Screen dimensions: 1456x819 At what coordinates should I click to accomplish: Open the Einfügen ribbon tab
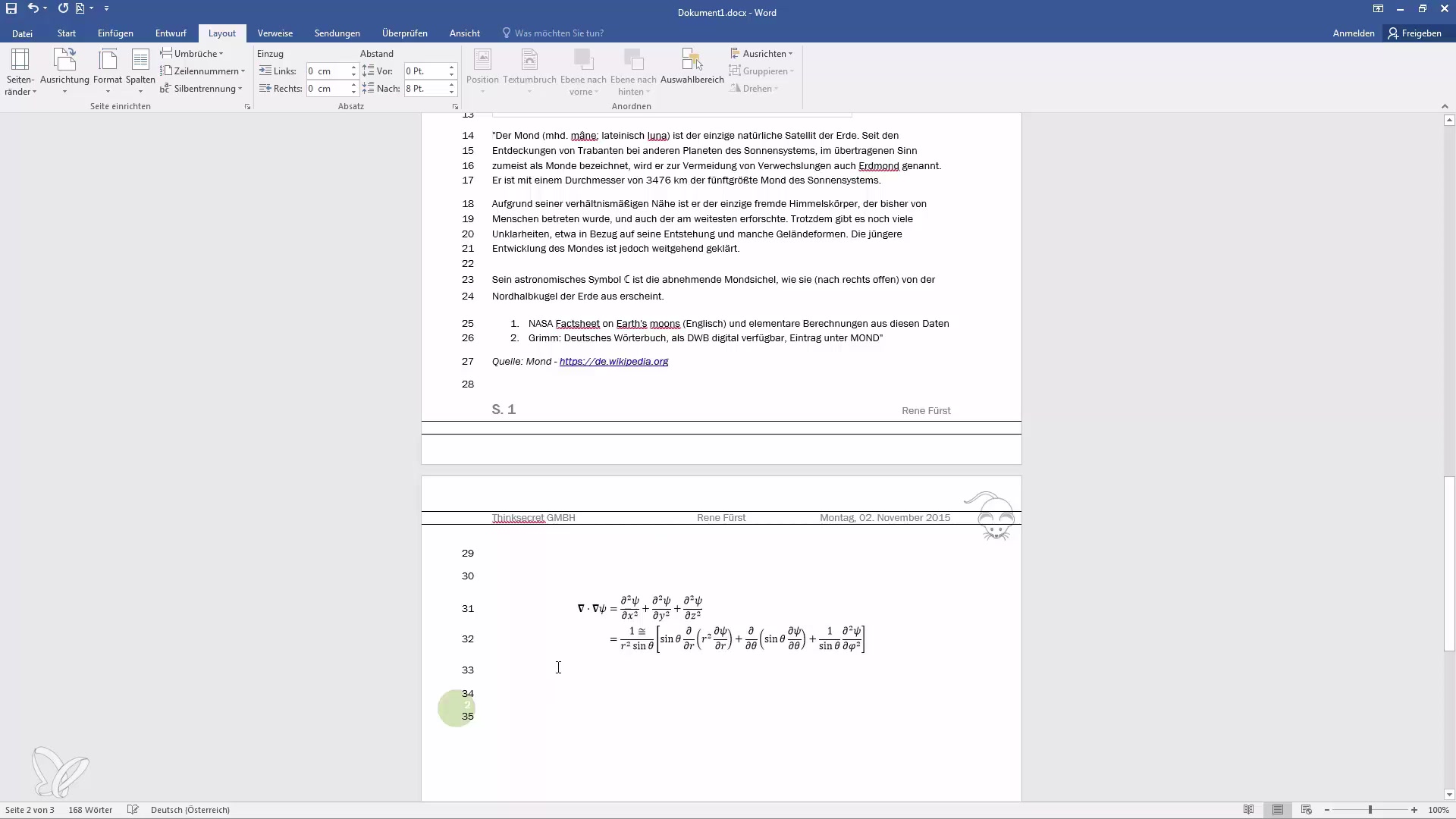115,33
